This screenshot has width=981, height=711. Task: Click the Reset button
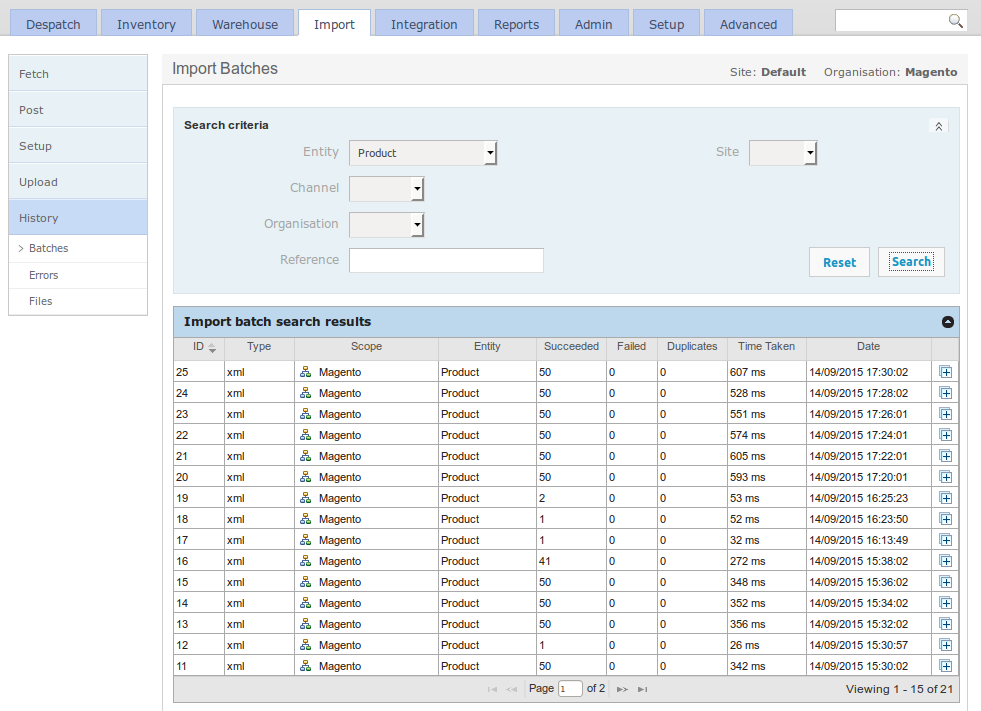point(839,261)
